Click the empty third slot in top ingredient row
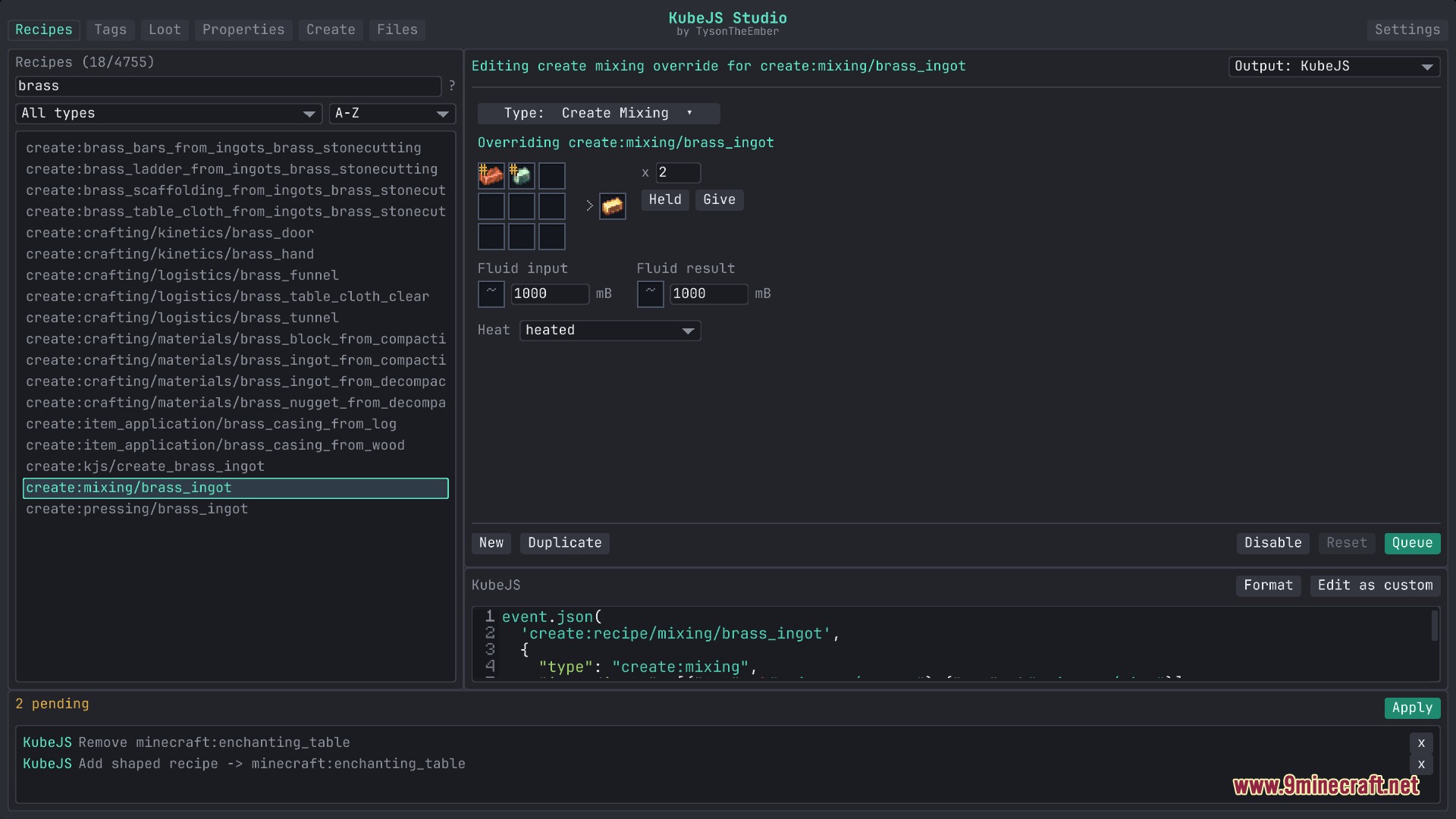The image size is (1456, 819). [x=552, y=176]
